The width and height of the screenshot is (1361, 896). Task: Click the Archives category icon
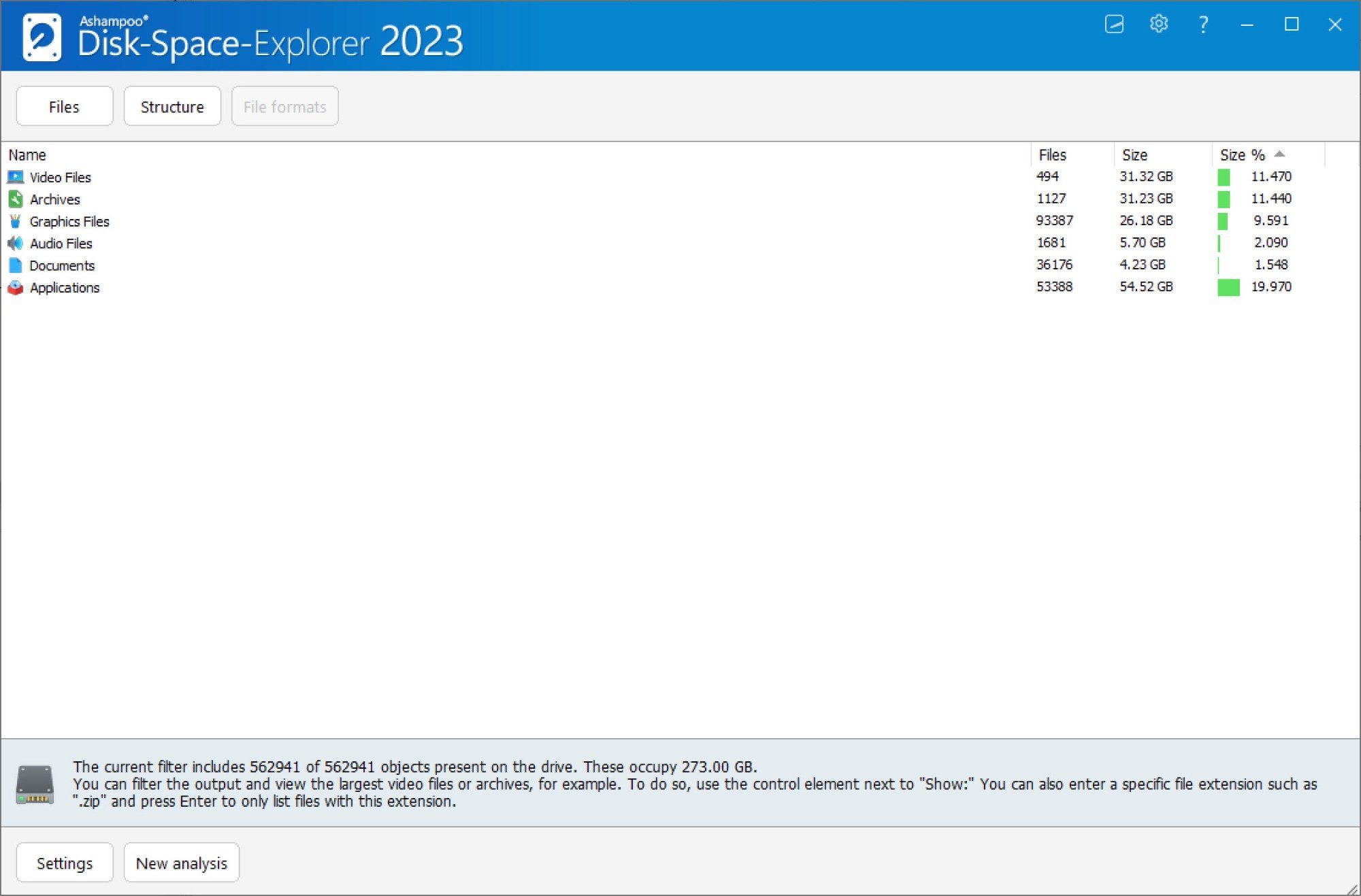[15, 199]
